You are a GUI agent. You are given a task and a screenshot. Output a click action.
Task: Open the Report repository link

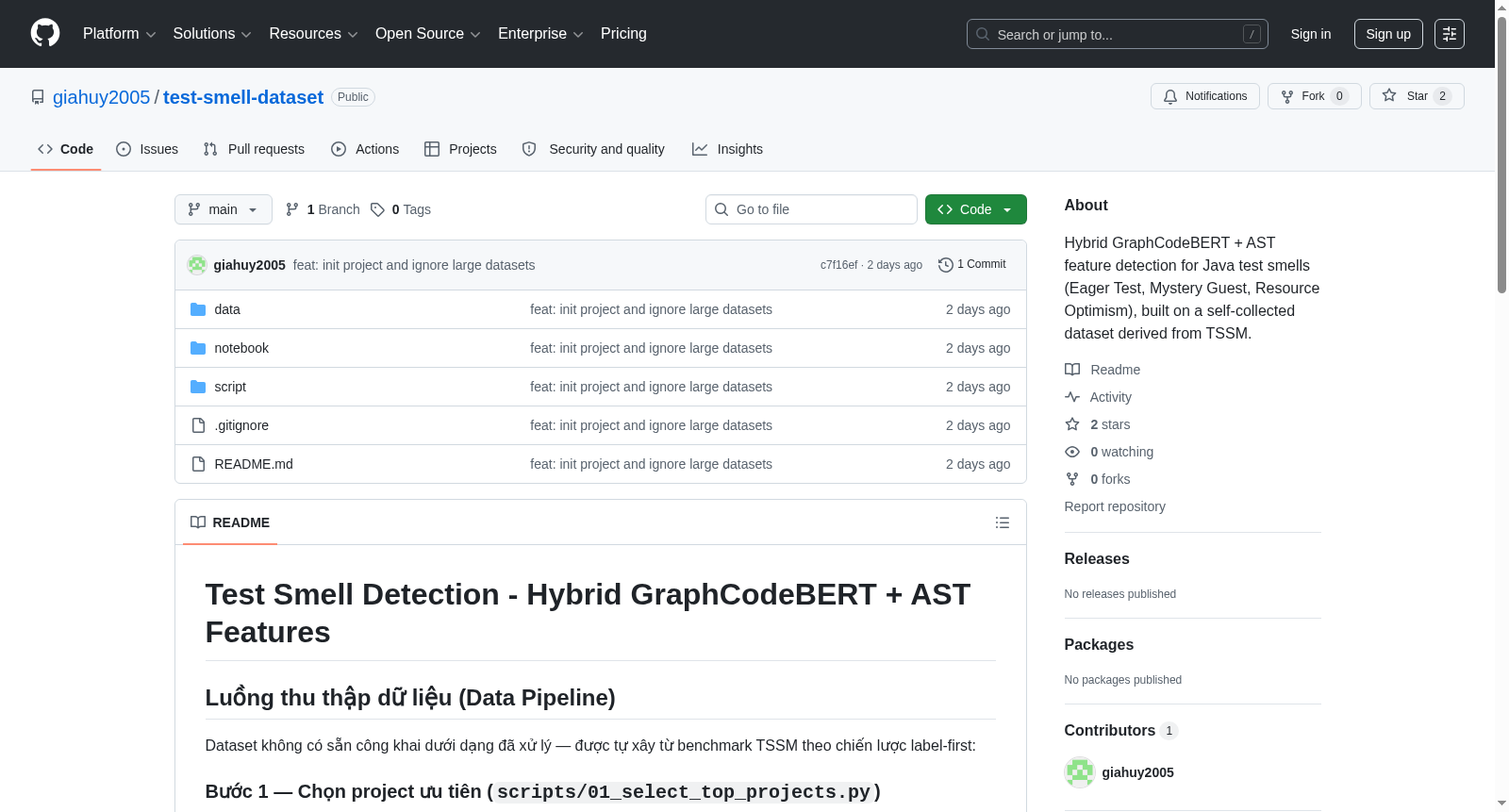click(x=1115, y=506)
